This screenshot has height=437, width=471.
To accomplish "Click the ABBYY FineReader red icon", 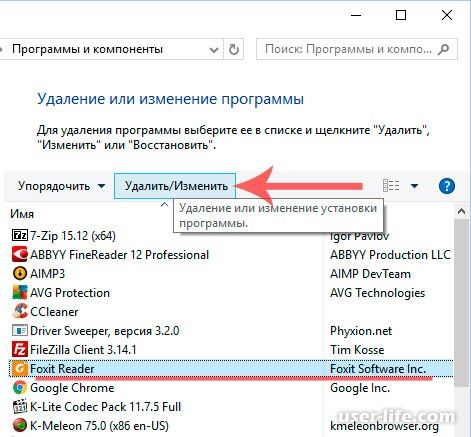I will tap(20, 254).
